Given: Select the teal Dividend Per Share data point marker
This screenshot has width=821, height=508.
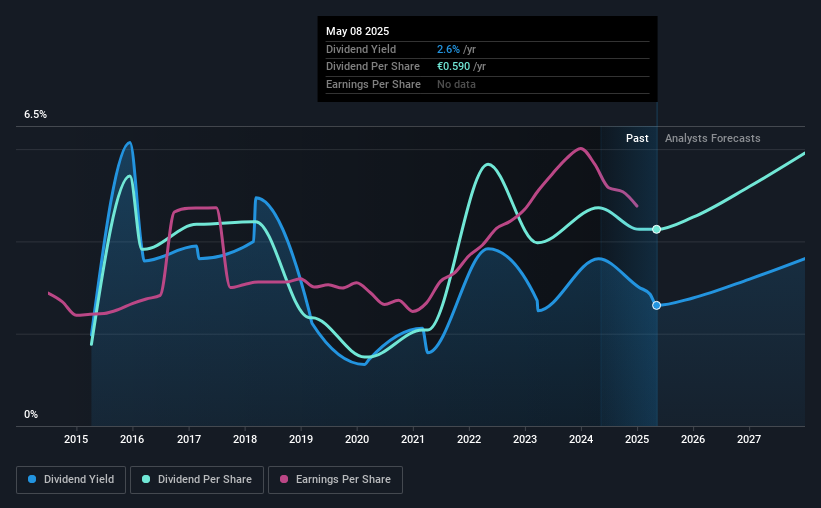Looking at the screenshot, I should [x=657, y=229].
